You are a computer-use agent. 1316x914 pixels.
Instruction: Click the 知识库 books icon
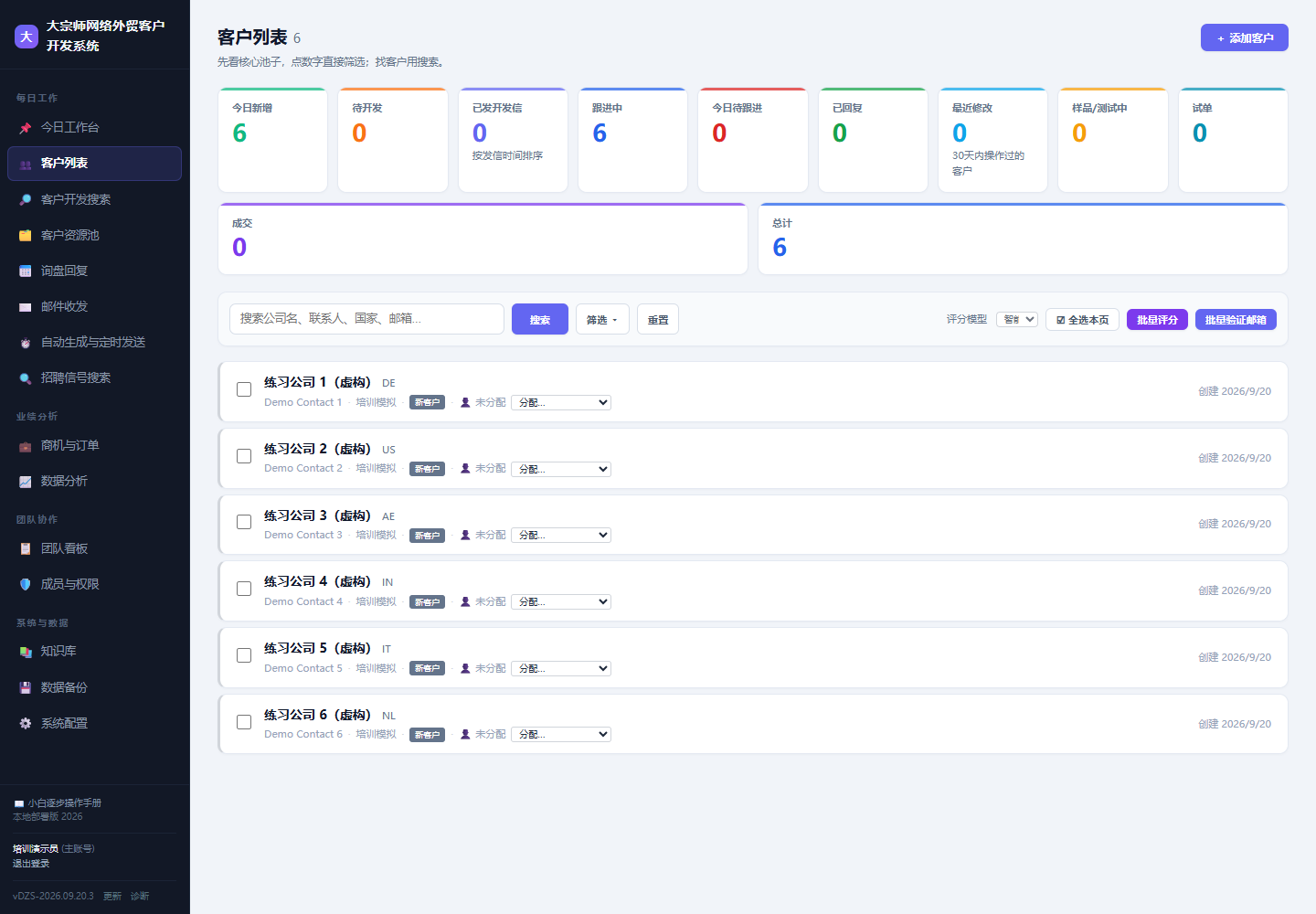point(26,652)
